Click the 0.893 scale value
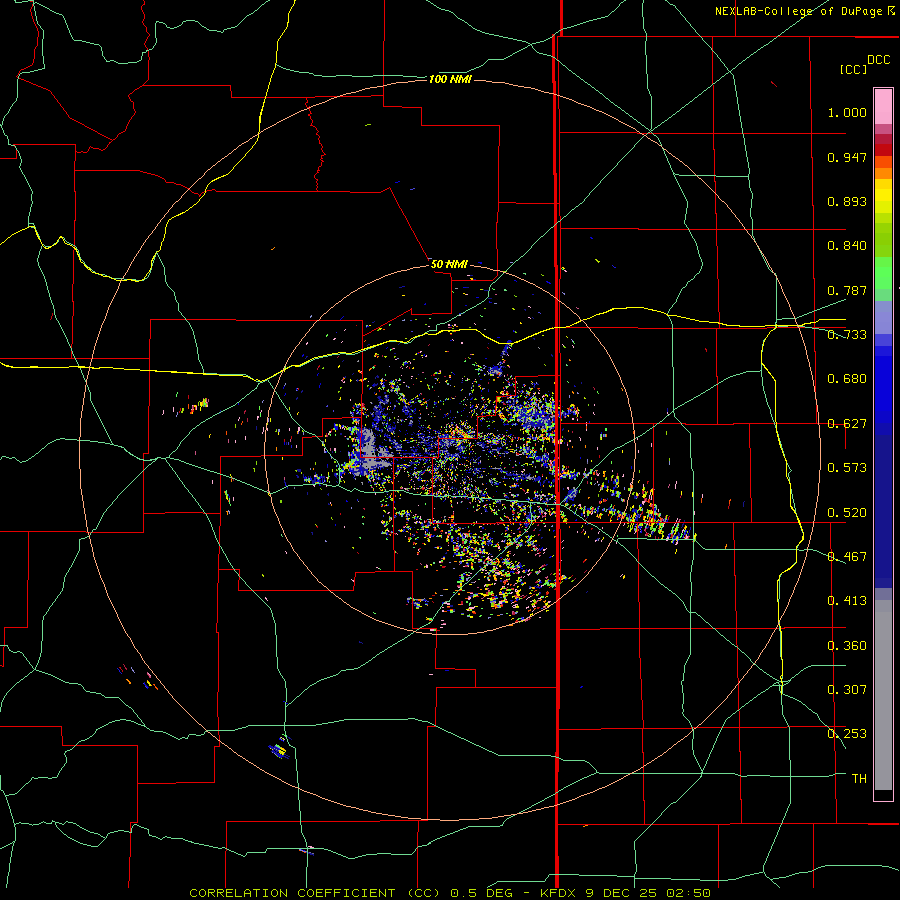 tap(847, 201)
